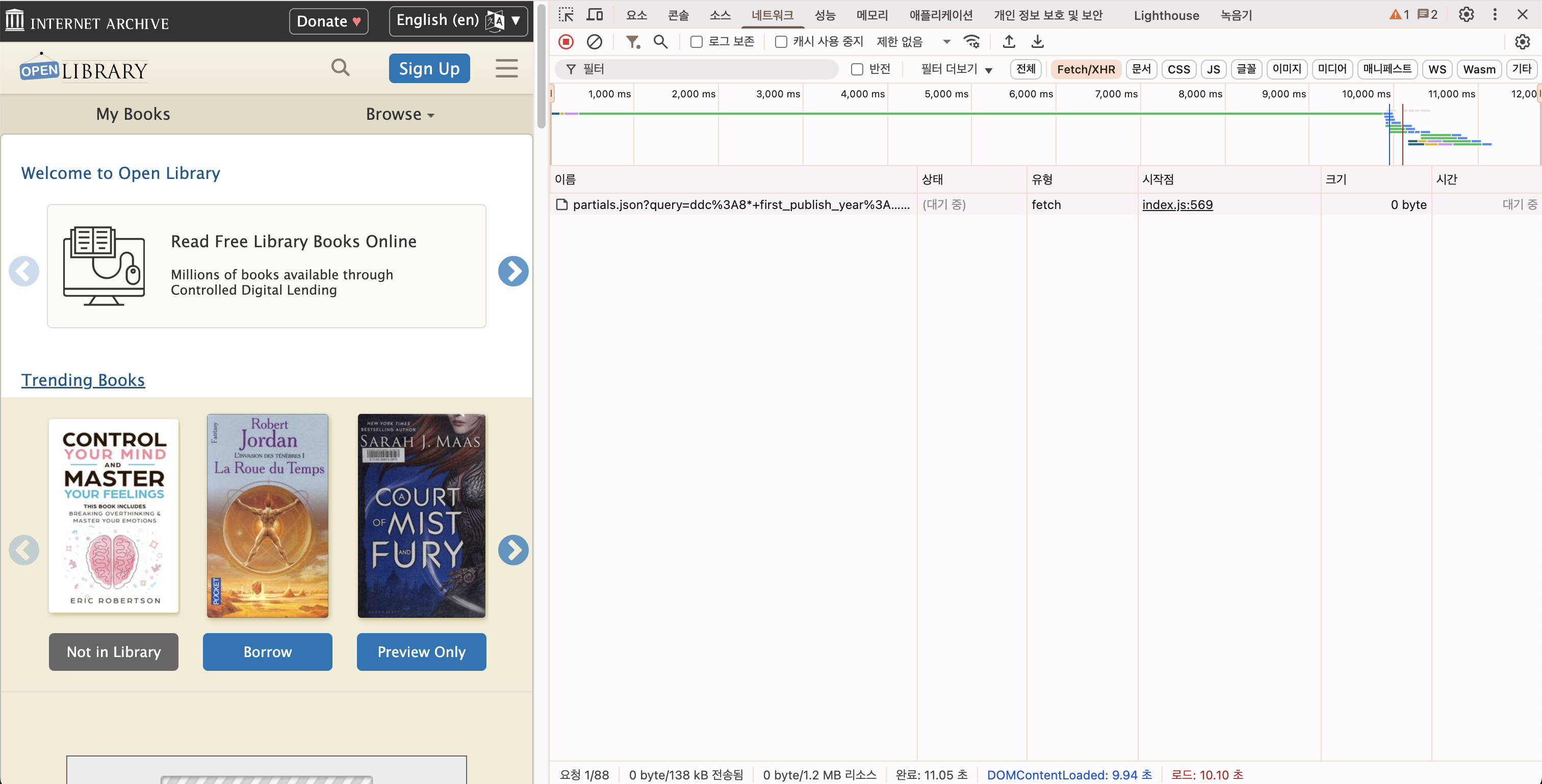Toggle the 이미지 filter chip
Viewport: 1542px width, 784px height.
pos(1287,69)
